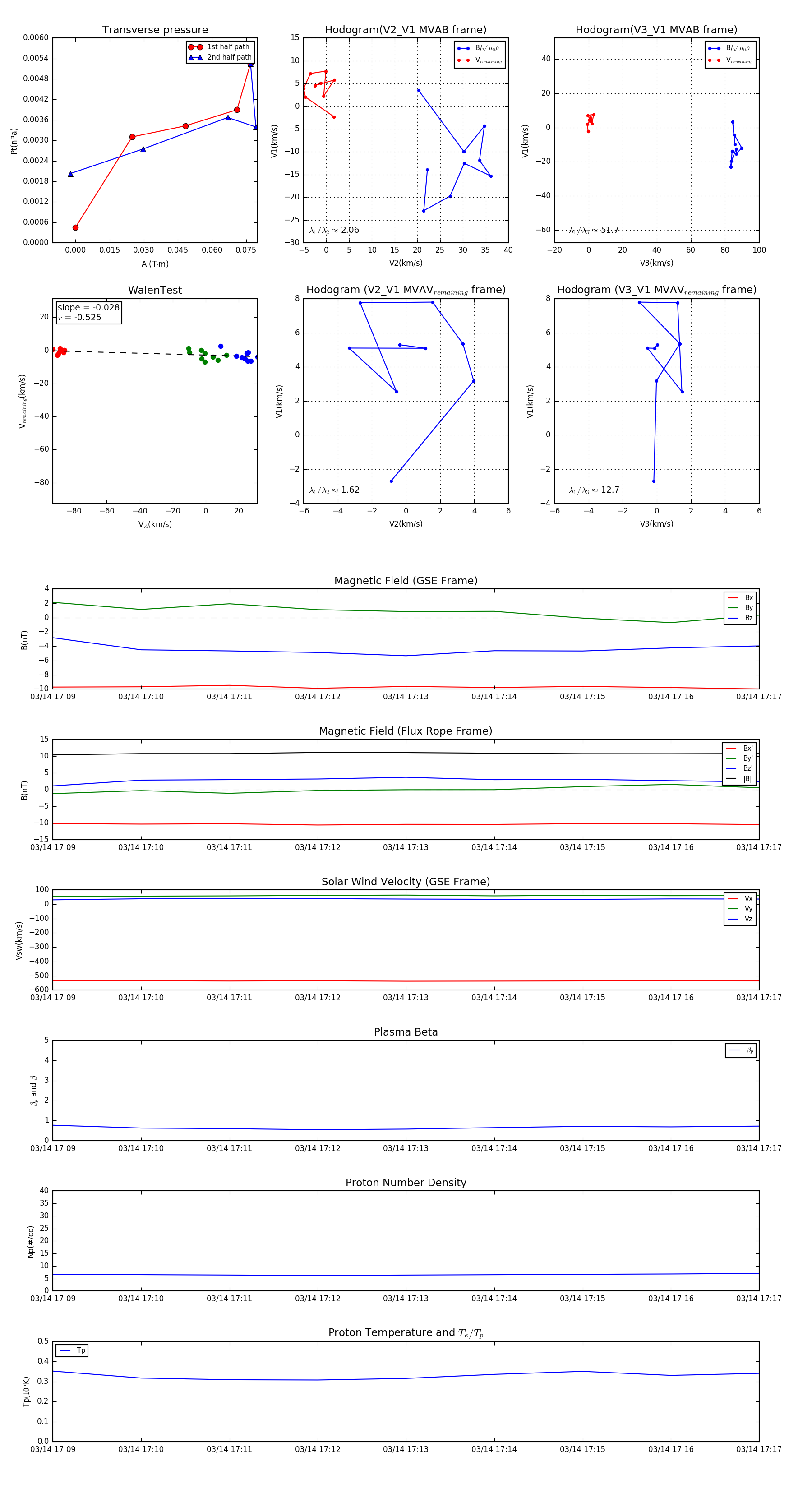Click the lowest red circle marker in Transverse pressure

coord(75,228)
